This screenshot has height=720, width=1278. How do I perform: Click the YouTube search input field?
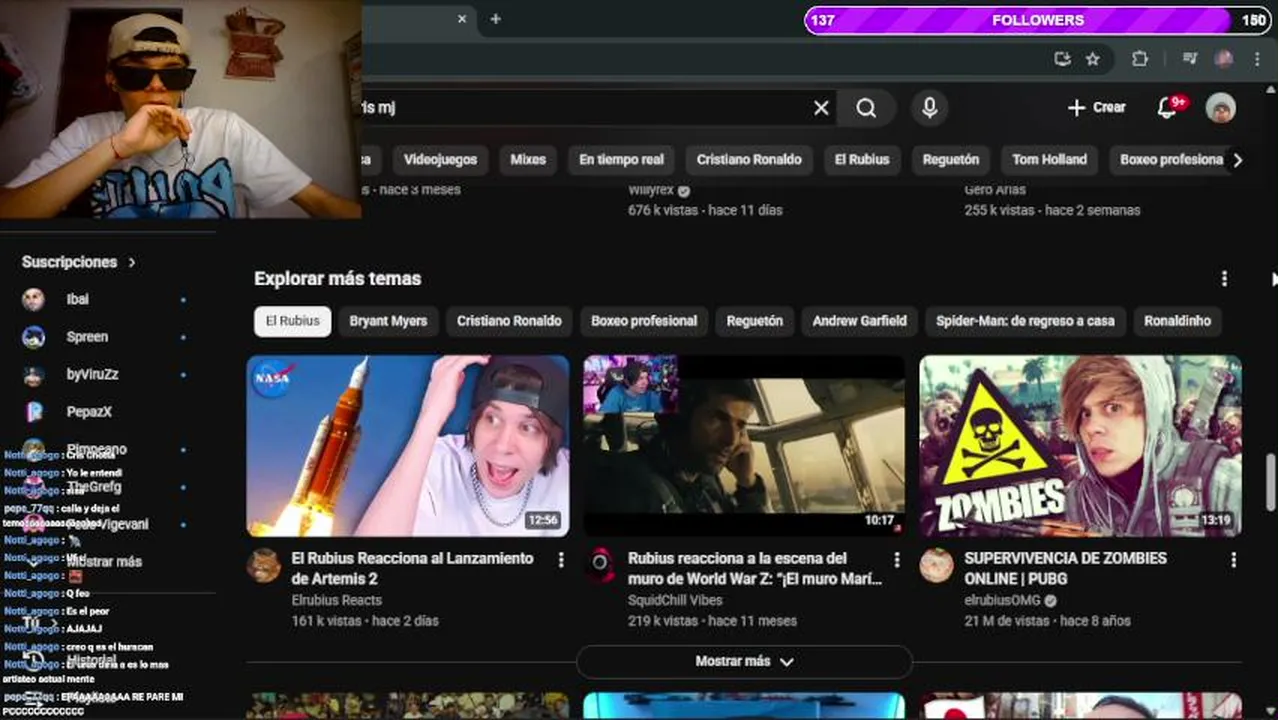(x=585, y=108)
